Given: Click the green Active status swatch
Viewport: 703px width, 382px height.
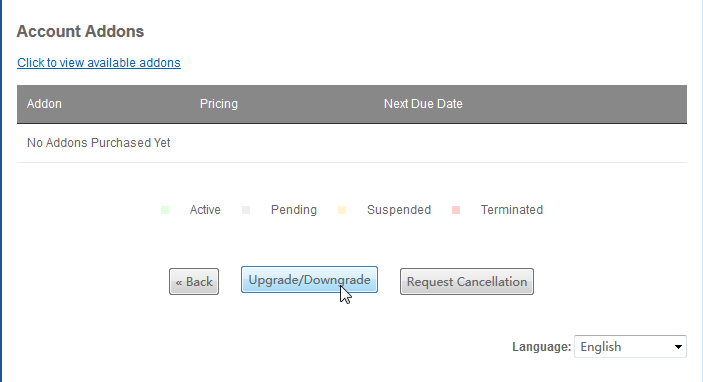Looking at the screenshot, I should click(x=165, y=210).
